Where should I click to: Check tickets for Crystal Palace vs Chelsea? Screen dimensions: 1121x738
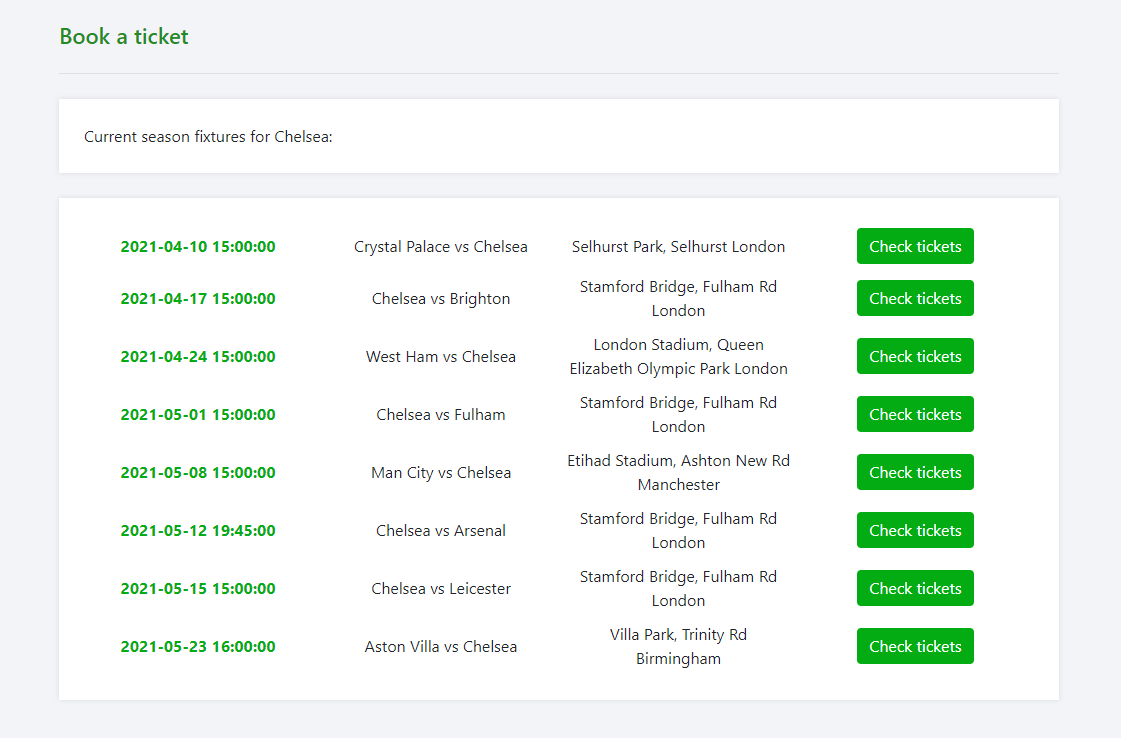tap(914, 246)
